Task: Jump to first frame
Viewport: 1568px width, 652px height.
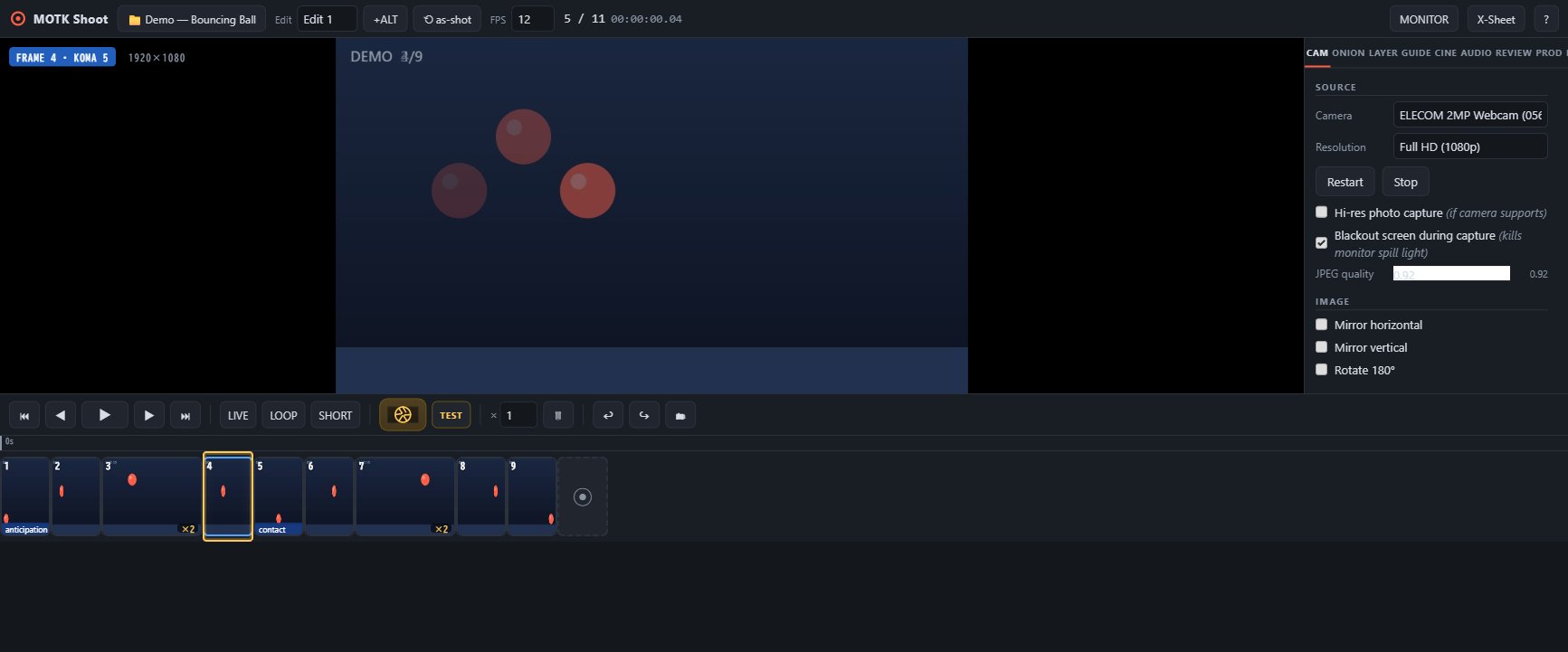Action: pos(24,415)
